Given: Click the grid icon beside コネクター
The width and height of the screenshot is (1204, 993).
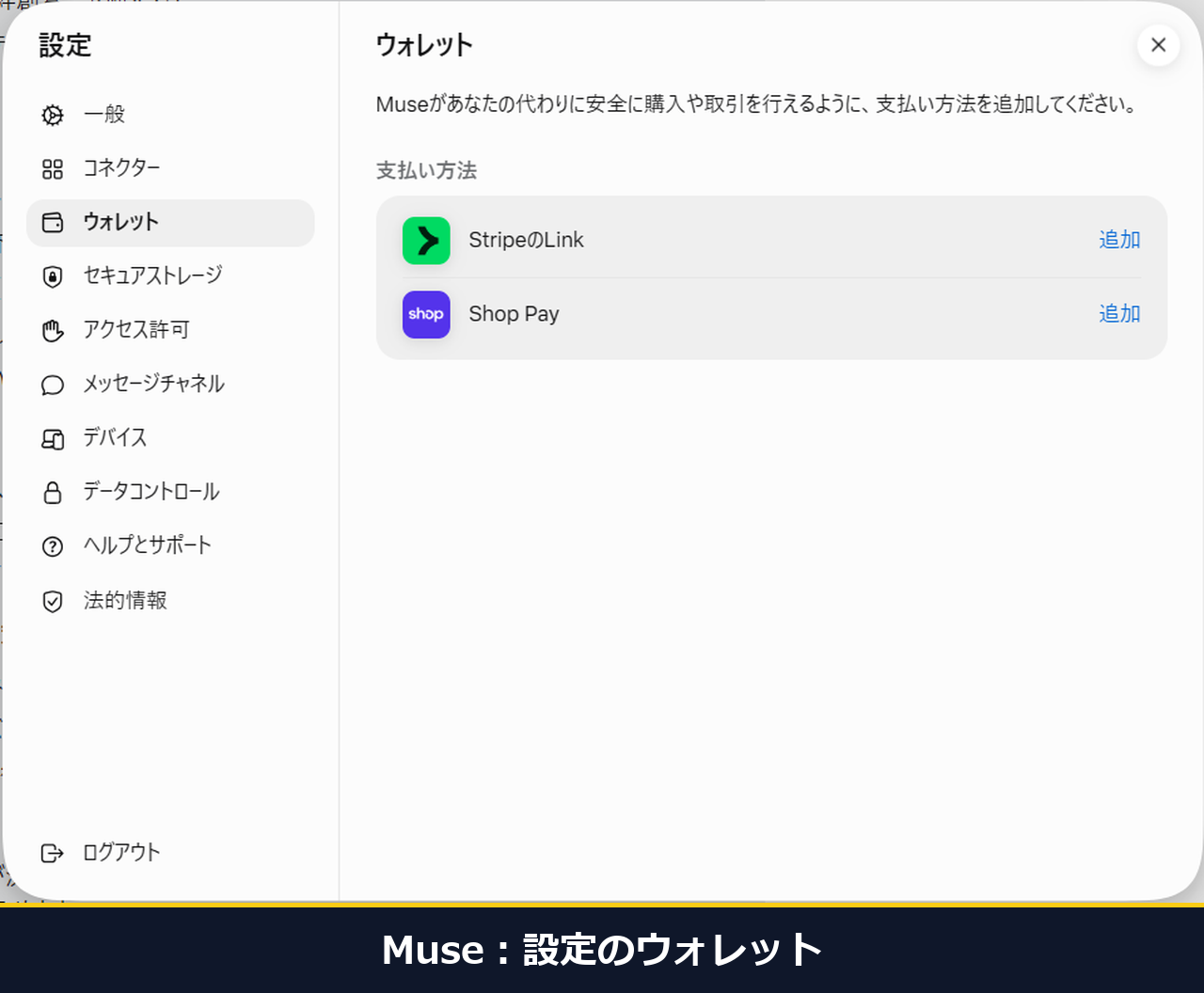Looking at the screenshot, I should pos(53,169).
